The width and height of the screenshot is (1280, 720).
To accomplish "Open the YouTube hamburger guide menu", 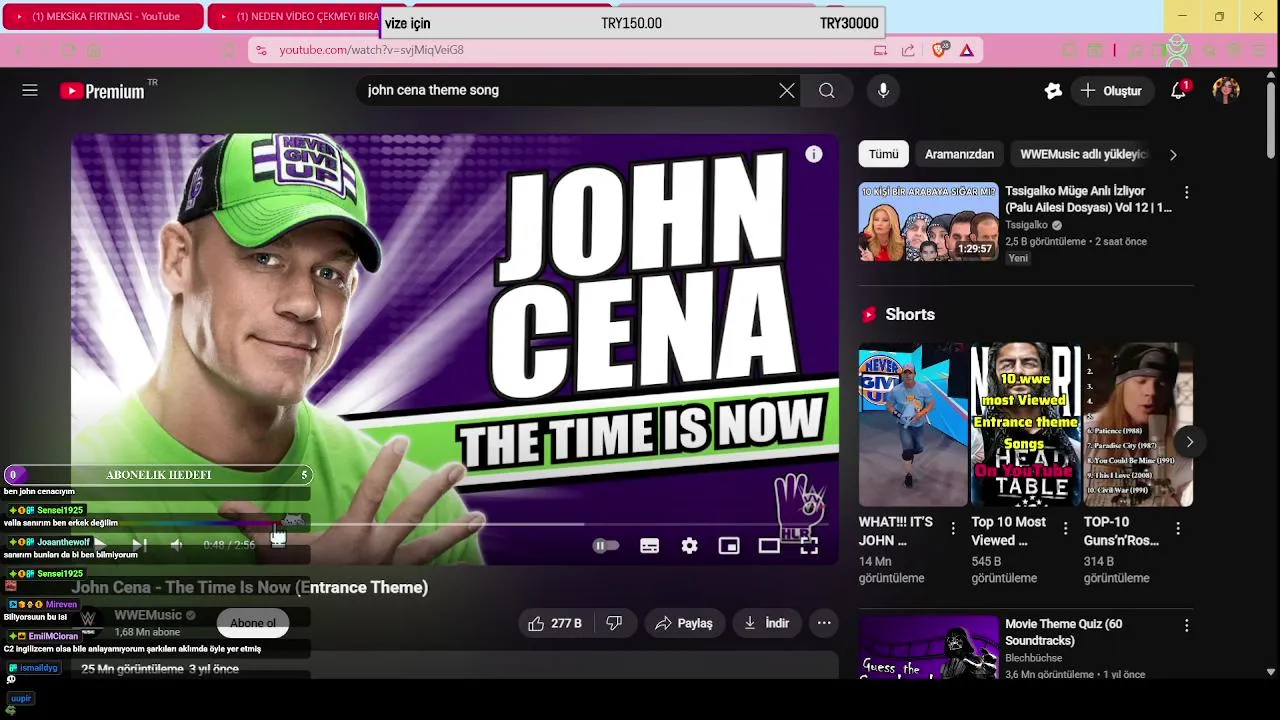I will pyautogui.click(x=30, y=90).
